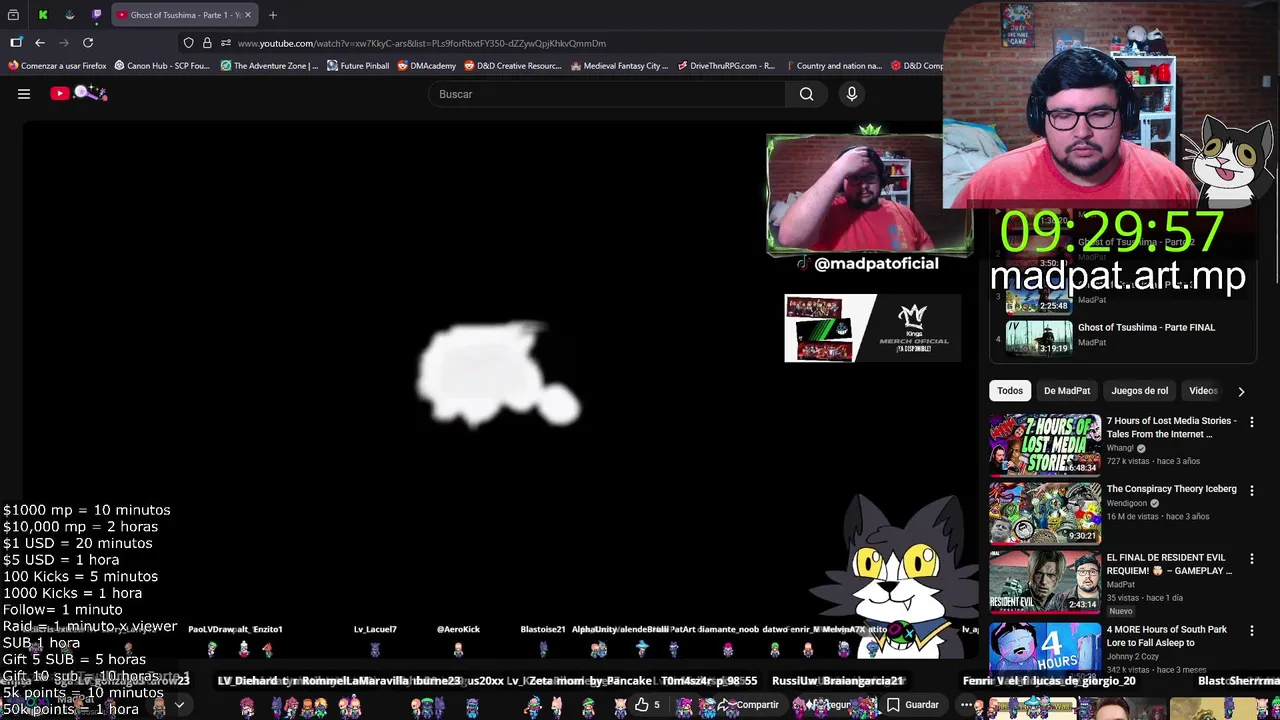Image resolution: width=1280 pixels, height=720 pixels.
Task: Open Future Pinball bookmark
Action: pyautogui.click(x=358, y=66)
